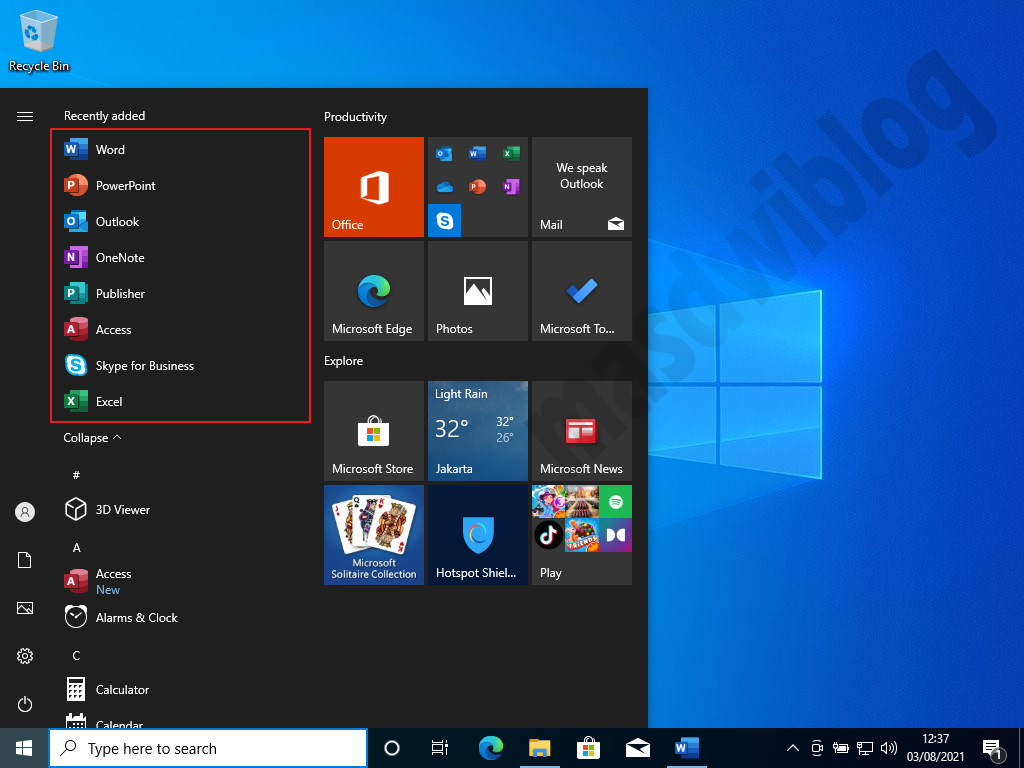The width and height of the screenshot is (1024, 768).
Task: Show hidden system tray icons
Action: [x=793, y=748]
